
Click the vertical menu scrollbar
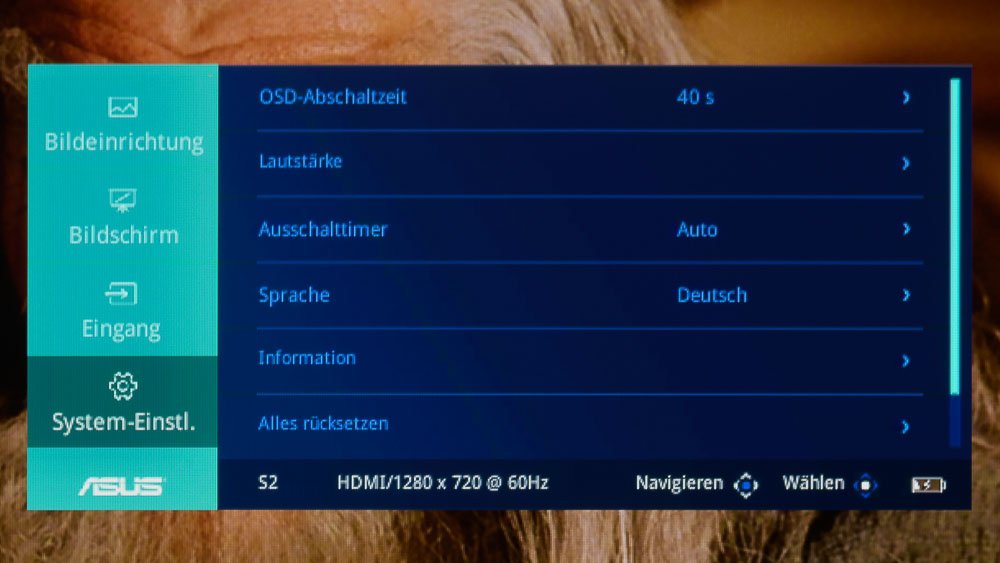(x=955, y=263)
